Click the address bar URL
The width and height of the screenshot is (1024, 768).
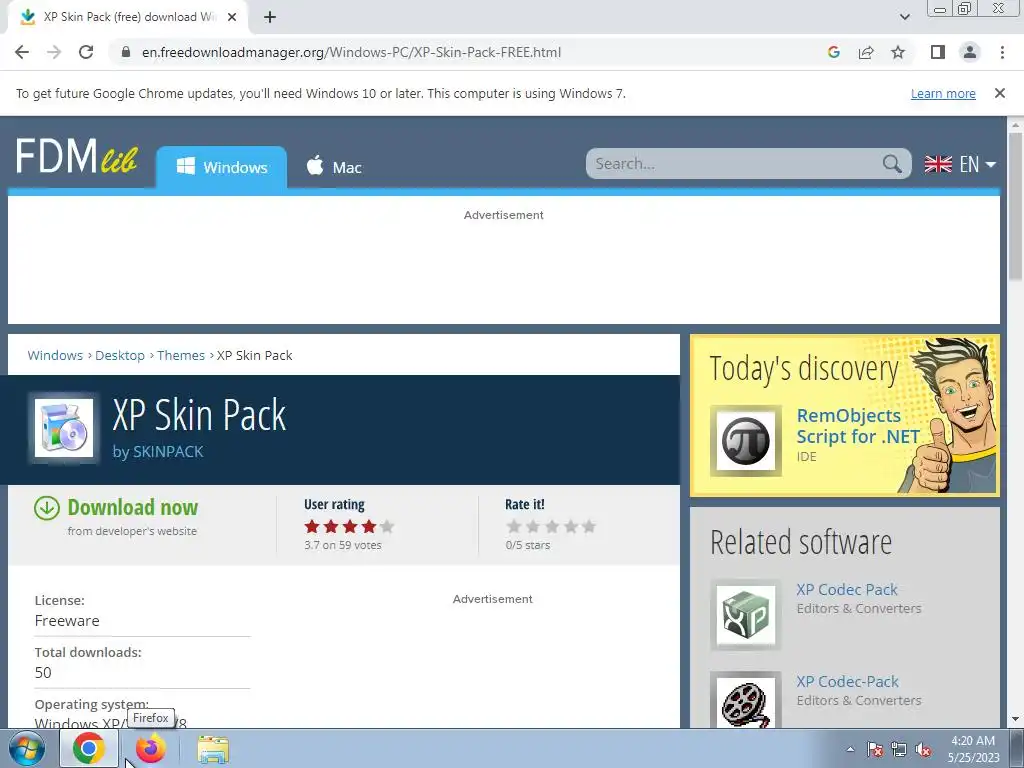(x=351, y=52)
